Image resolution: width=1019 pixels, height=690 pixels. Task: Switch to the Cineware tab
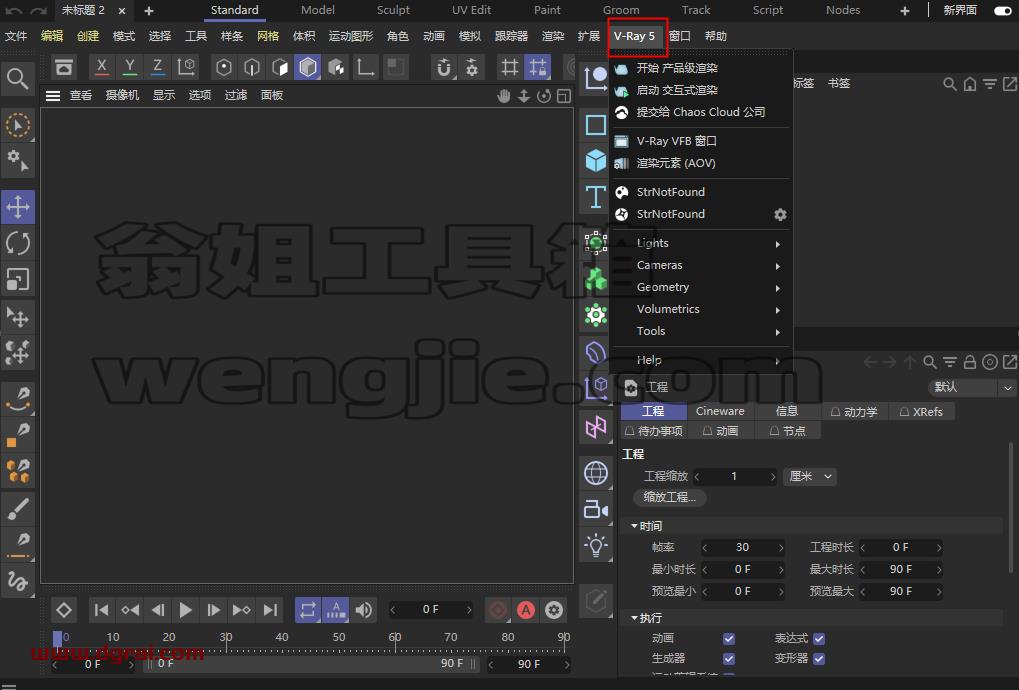pyautogui.click(x=719, y=411)
